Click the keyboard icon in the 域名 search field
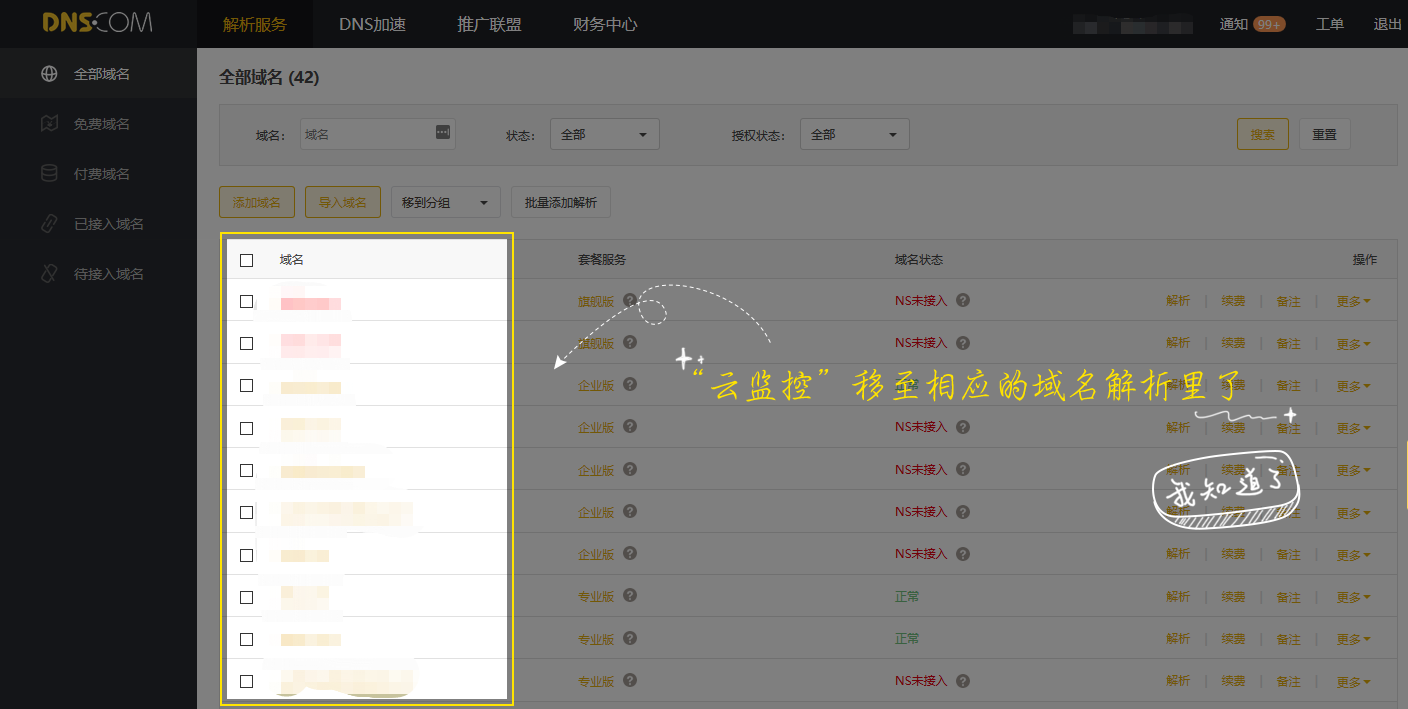The height and width of the screenshot is (709, 1408). pyautogui.click(x=443, y=133)
